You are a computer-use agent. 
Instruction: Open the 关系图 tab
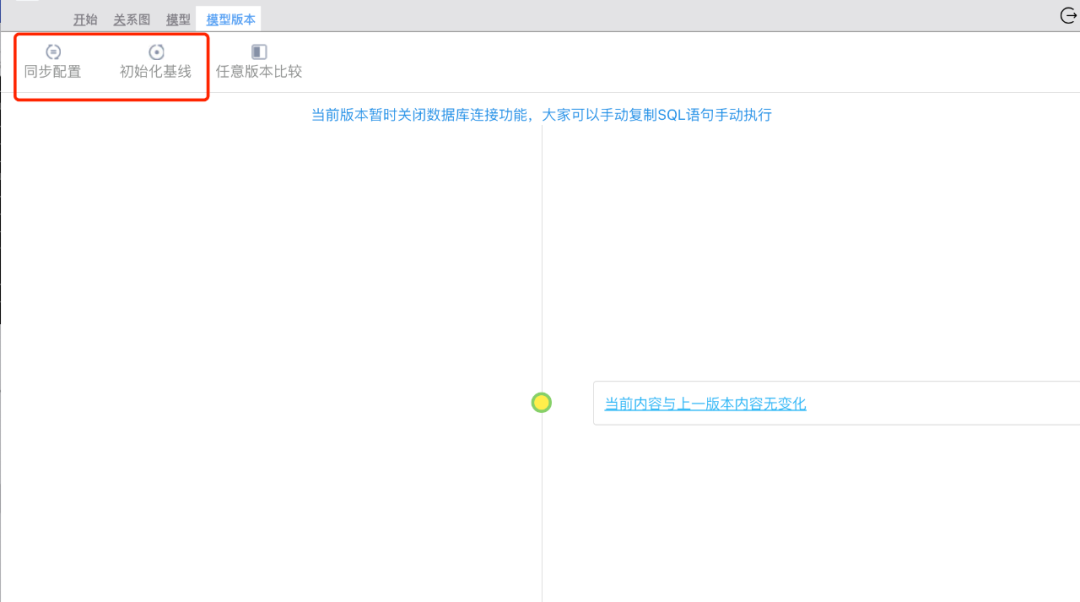click(x=132, y=20)
